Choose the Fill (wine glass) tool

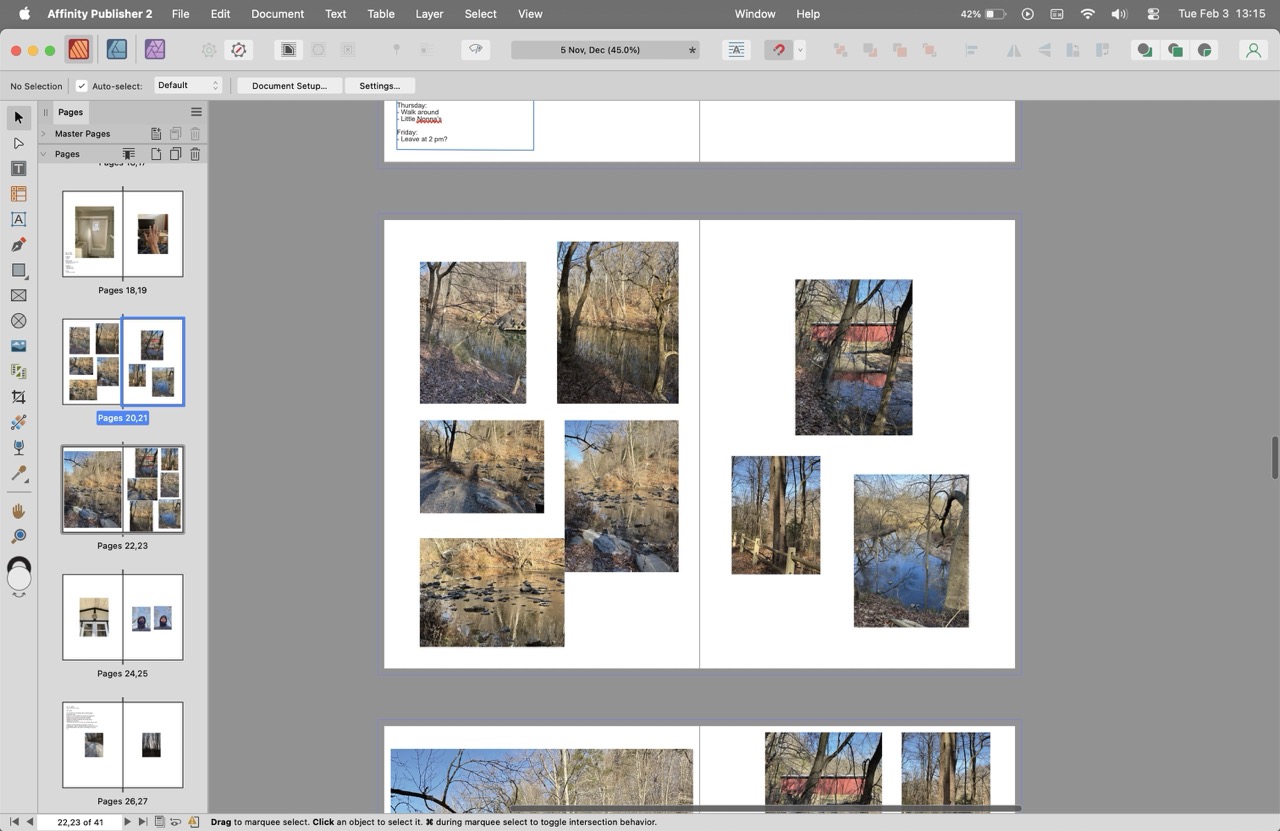(x=18, y=448)
